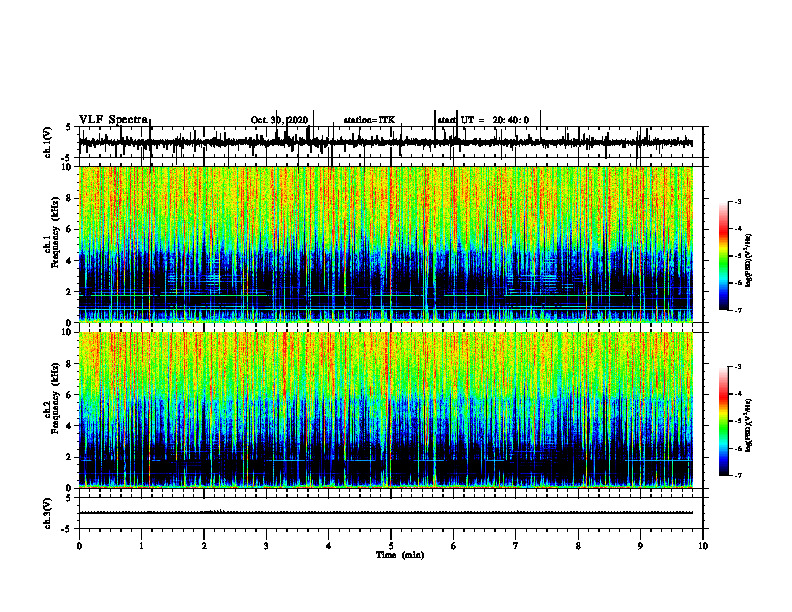This screenshot has width=792, height=612.
Task: Click the "4" minute tick label
Action: click(x=329, y=546)
